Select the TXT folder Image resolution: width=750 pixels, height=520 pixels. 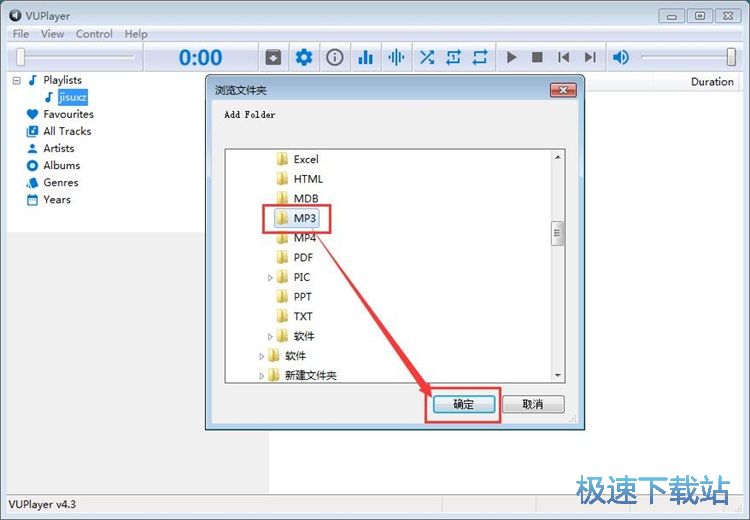[x=303, y=316]
